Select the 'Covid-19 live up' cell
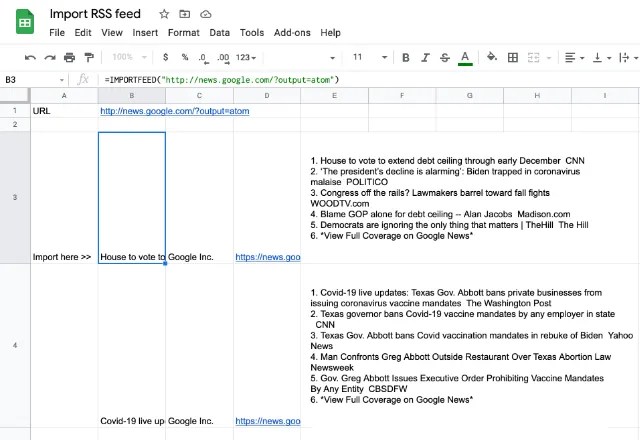640x440 pixels. click(132, 345)
